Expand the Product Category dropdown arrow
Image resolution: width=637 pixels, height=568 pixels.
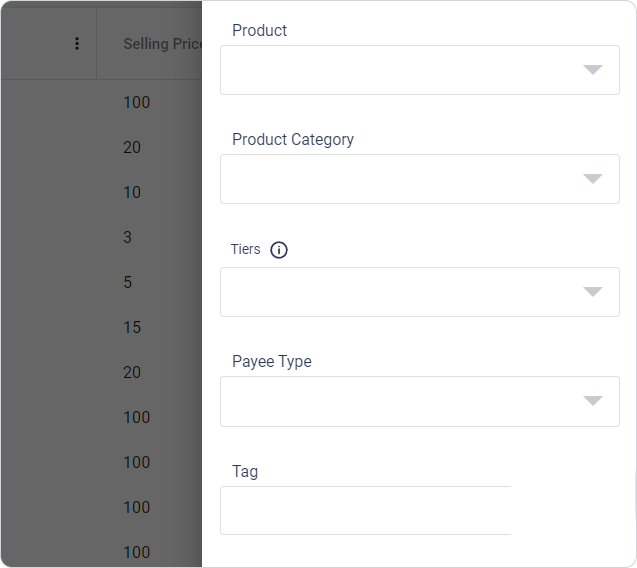coord(592,179)
